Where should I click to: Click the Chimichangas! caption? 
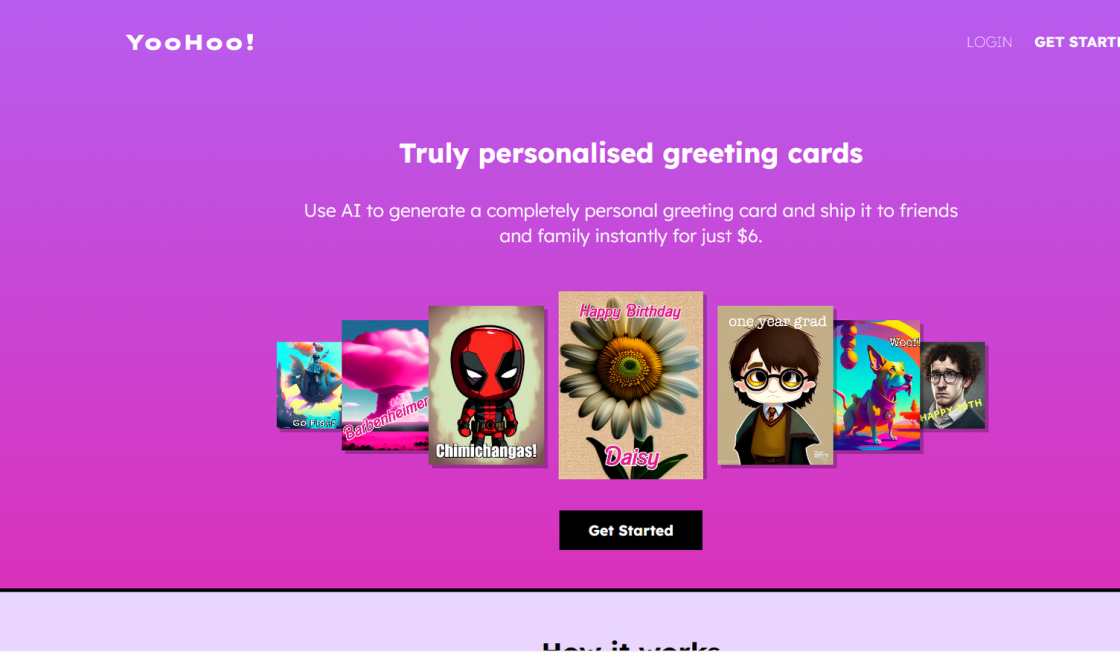point(486,451)
